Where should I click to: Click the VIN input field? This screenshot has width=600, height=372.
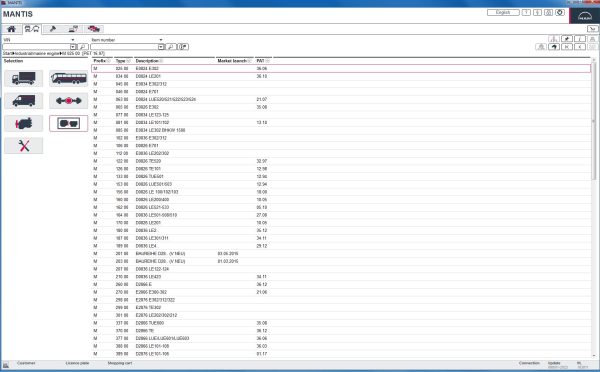tap(36, 47)
